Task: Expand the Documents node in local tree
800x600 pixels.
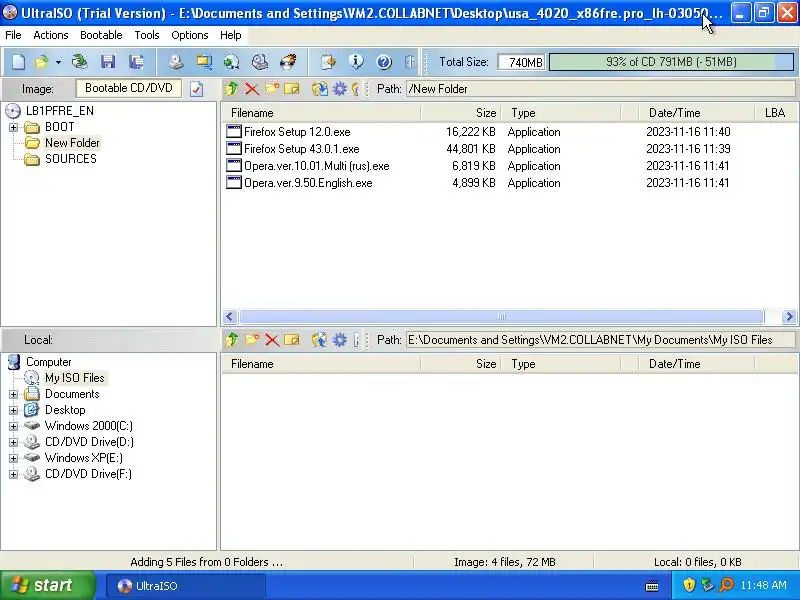Action: point(13,394)
